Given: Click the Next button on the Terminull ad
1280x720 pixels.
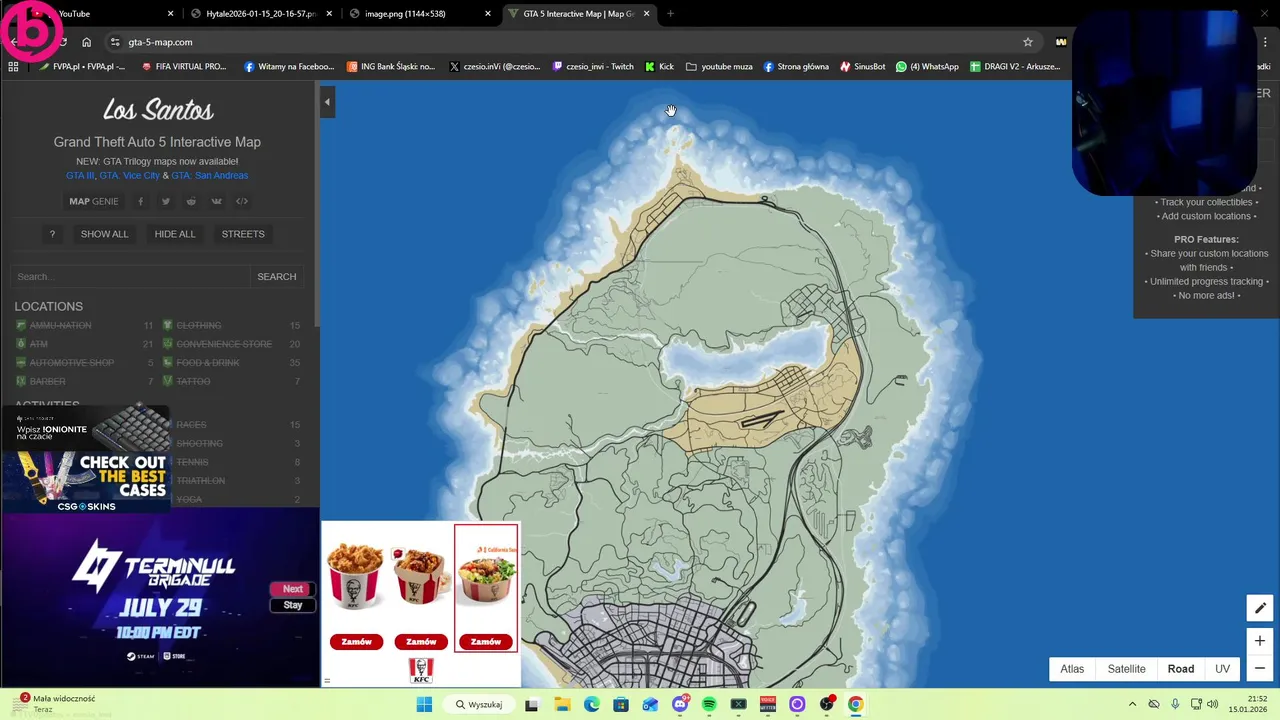Looking at the screenshot, I should [x=293, y=589].
